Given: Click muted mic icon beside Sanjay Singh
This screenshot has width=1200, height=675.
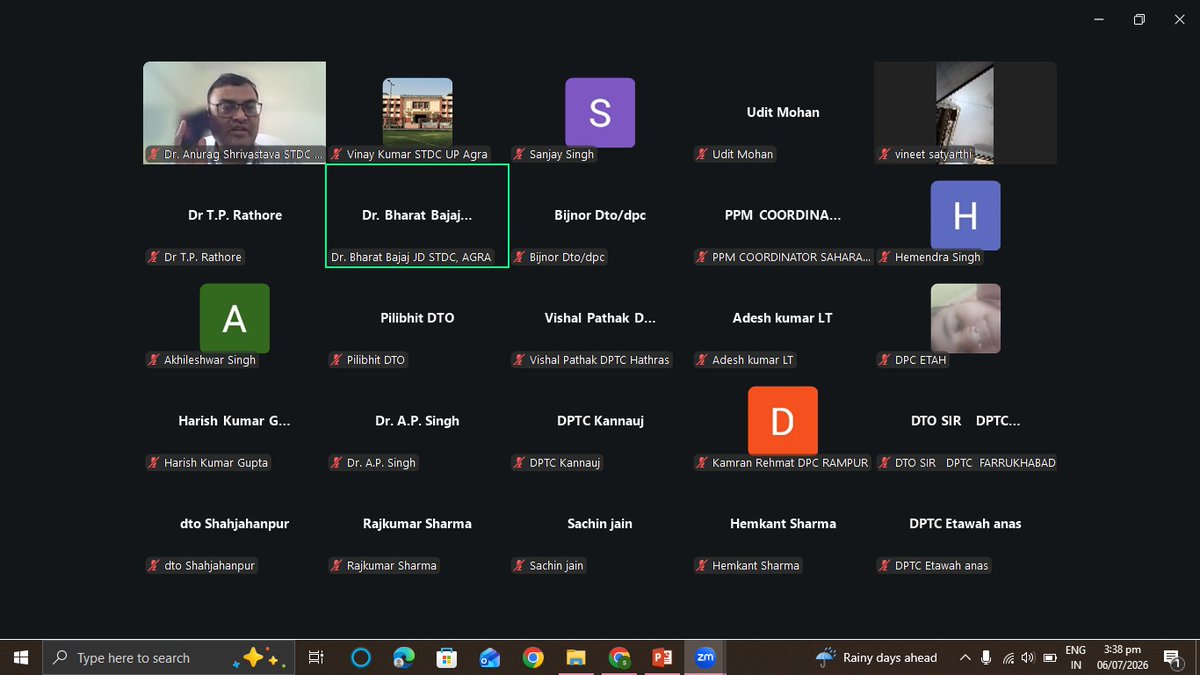Looking at the screenshot, I should click(520, 154).
